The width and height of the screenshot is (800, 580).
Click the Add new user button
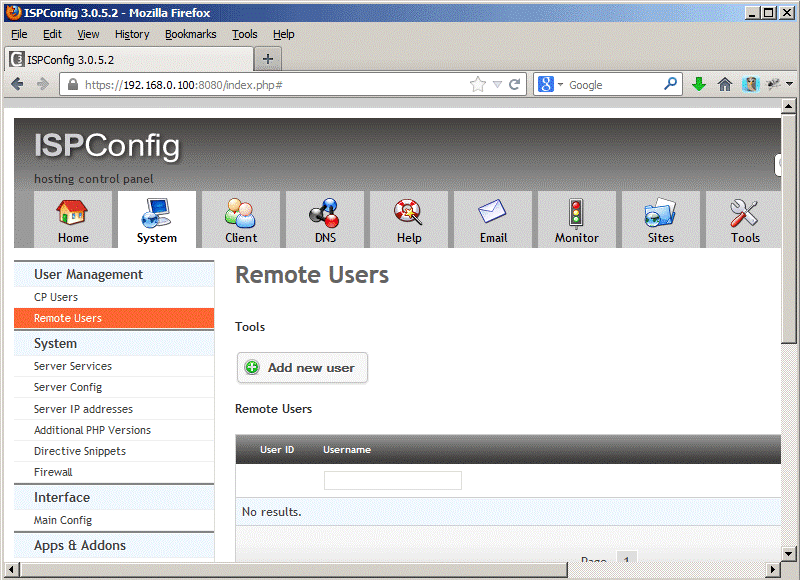tap(302, 368)
